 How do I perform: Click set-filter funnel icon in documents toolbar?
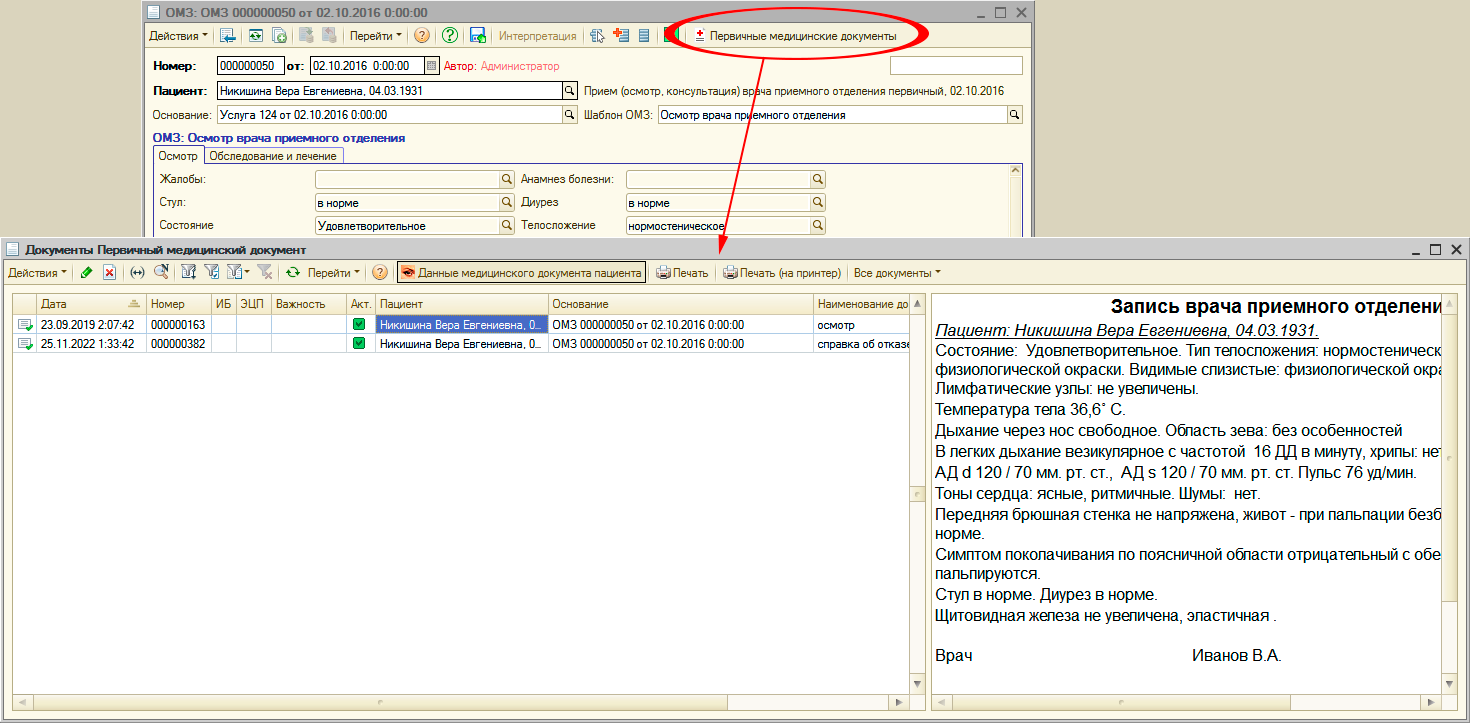(x=188, y=272)
